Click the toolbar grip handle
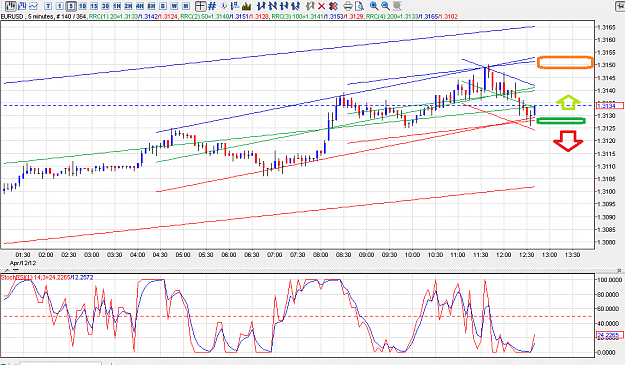The image size is (625, 365). coord(2,6)
